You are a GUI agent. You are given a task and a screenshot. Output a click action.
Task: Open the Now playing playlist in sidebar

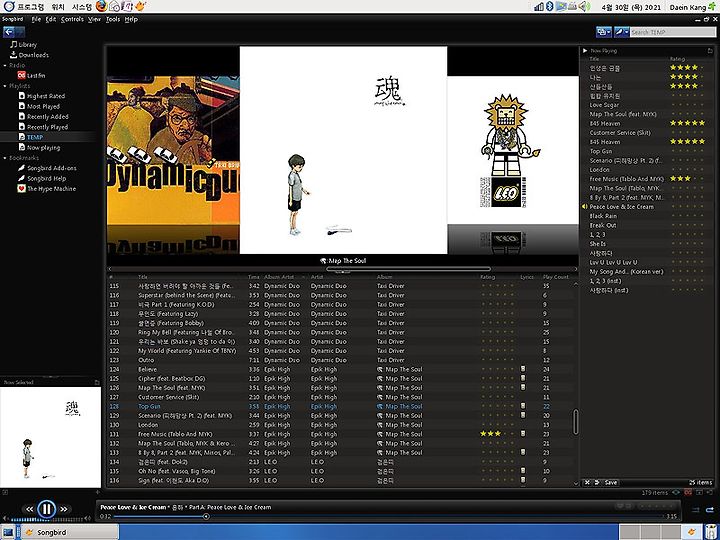tap(39, 147)
